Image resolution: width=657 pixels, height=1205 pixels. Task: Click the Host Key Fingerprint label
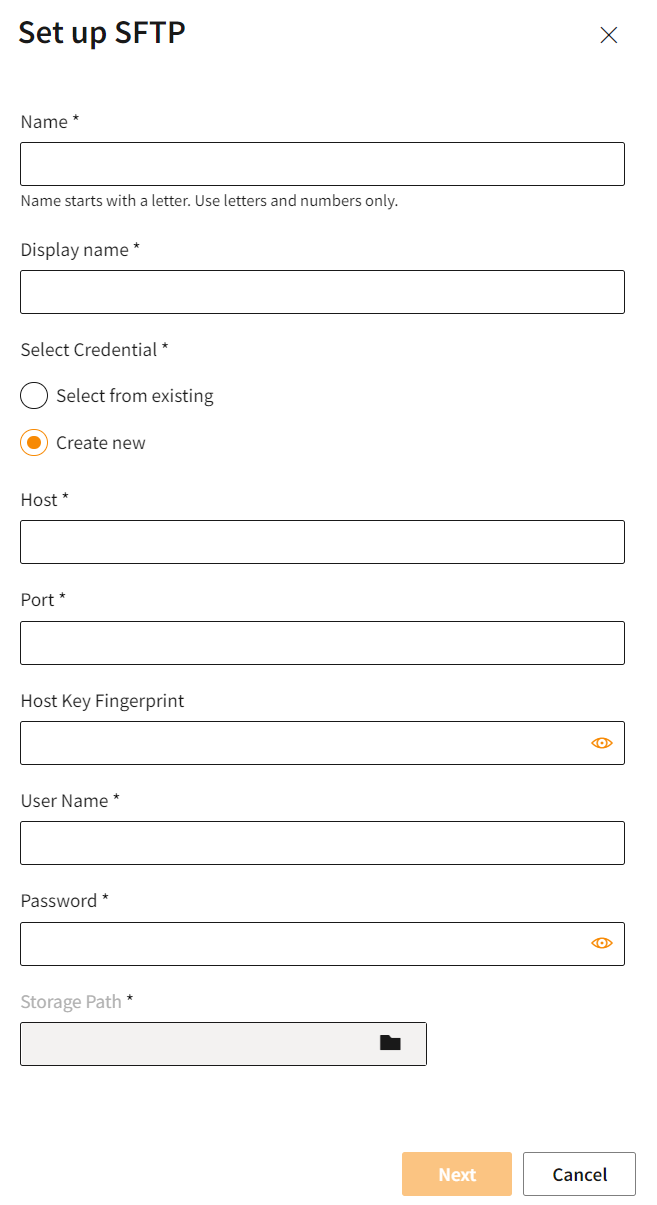pos(102,701)
